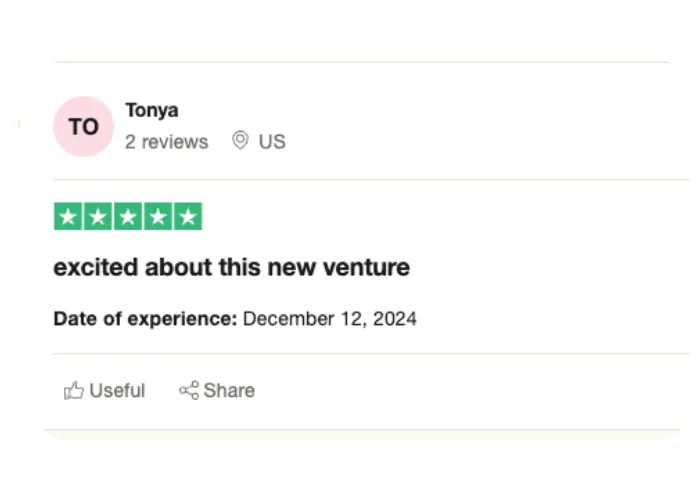Open Tonya's reviewer profile name
The height and width of the screenshot is (500, 700).
click(152, 110)
